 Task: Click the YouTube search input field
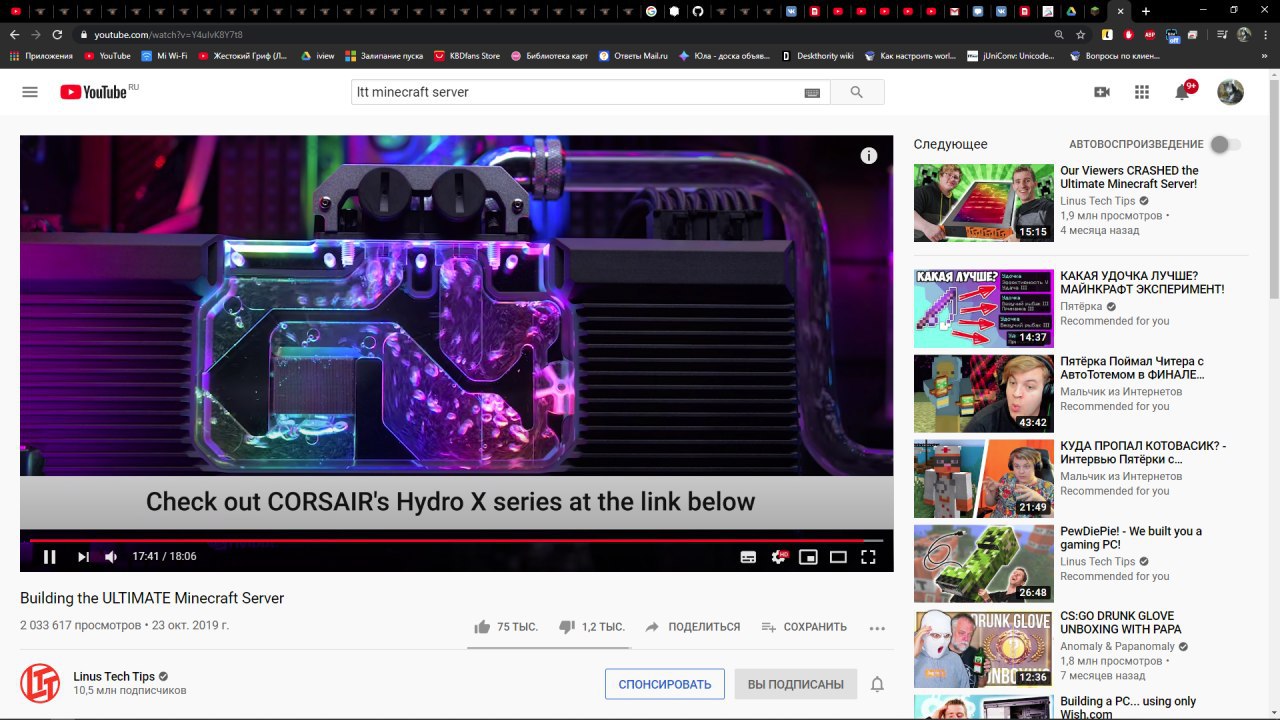(x=580, y=92)
